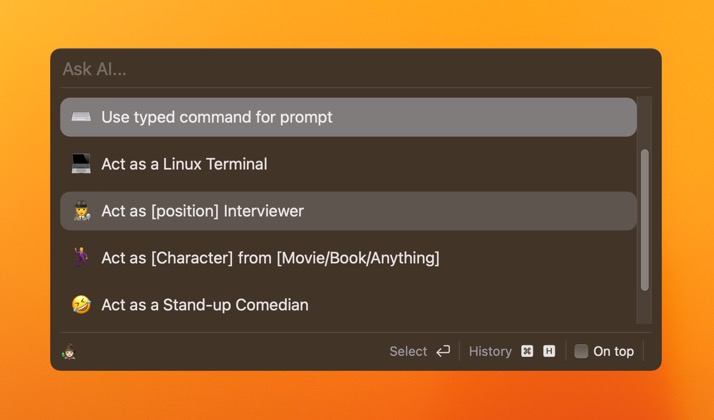Click the keyboard icon for typed command
Screen dimensions: 714x420
[81, 117]
